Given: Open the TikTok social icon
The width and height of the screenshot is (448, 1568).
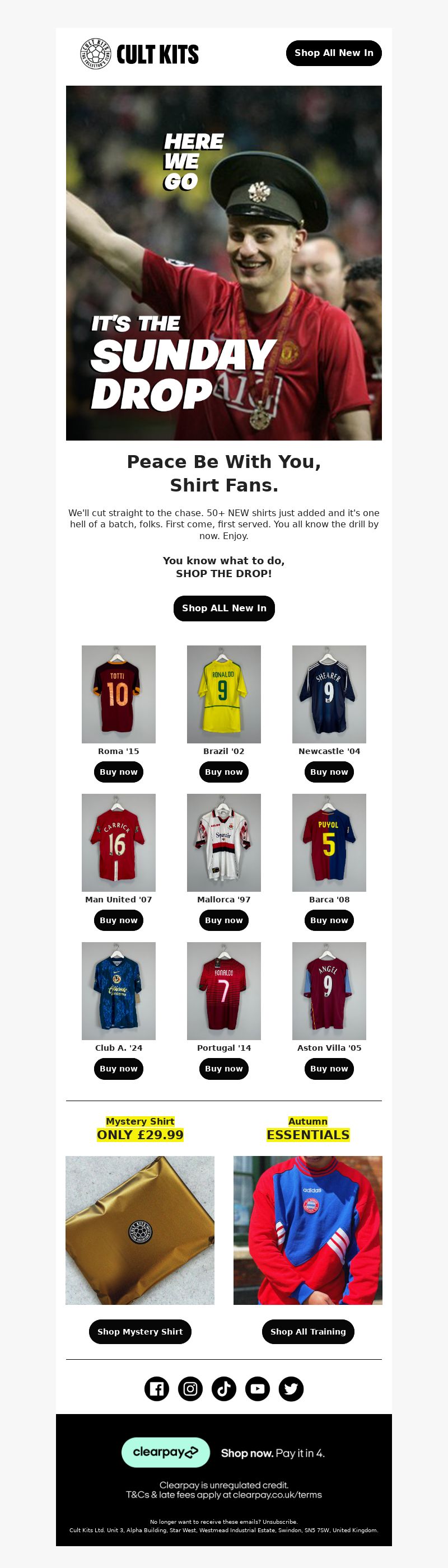Looking at the screenshot, I should (223, 1388).
